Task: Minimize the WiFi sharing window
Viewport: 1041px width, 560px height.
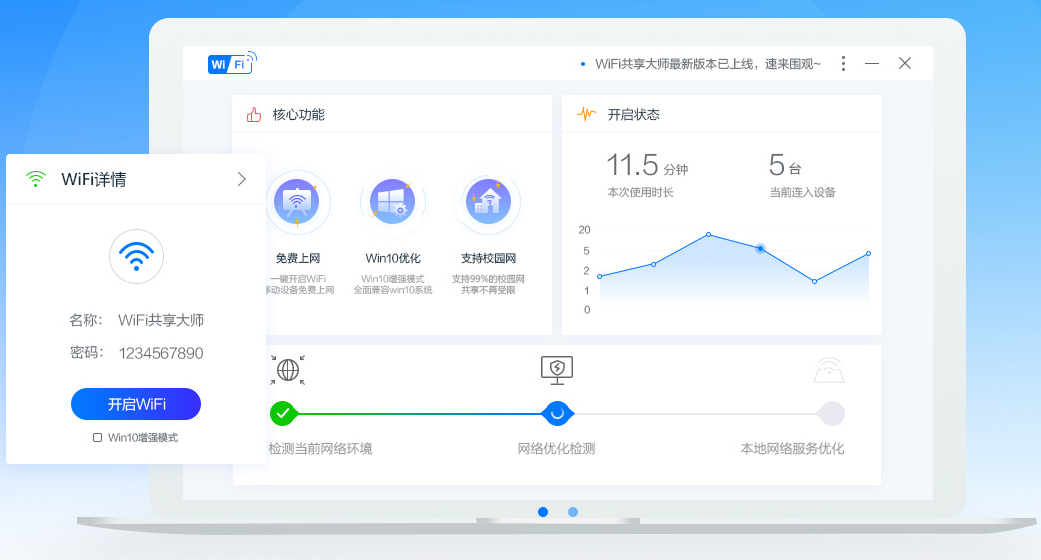Action: click(x=872, y=64)
